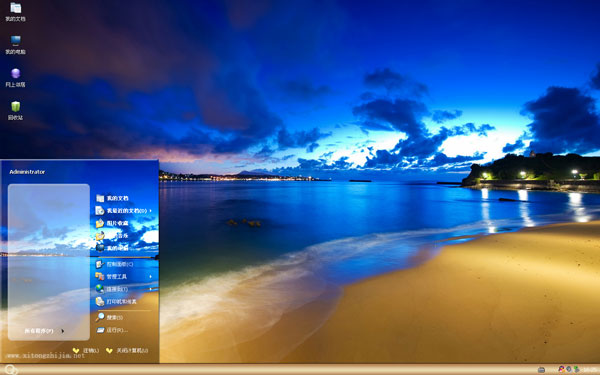Click the gray tray icon between the pink and green icons
The width and height of the screenshot is (600, 375).
pos(569,369)
